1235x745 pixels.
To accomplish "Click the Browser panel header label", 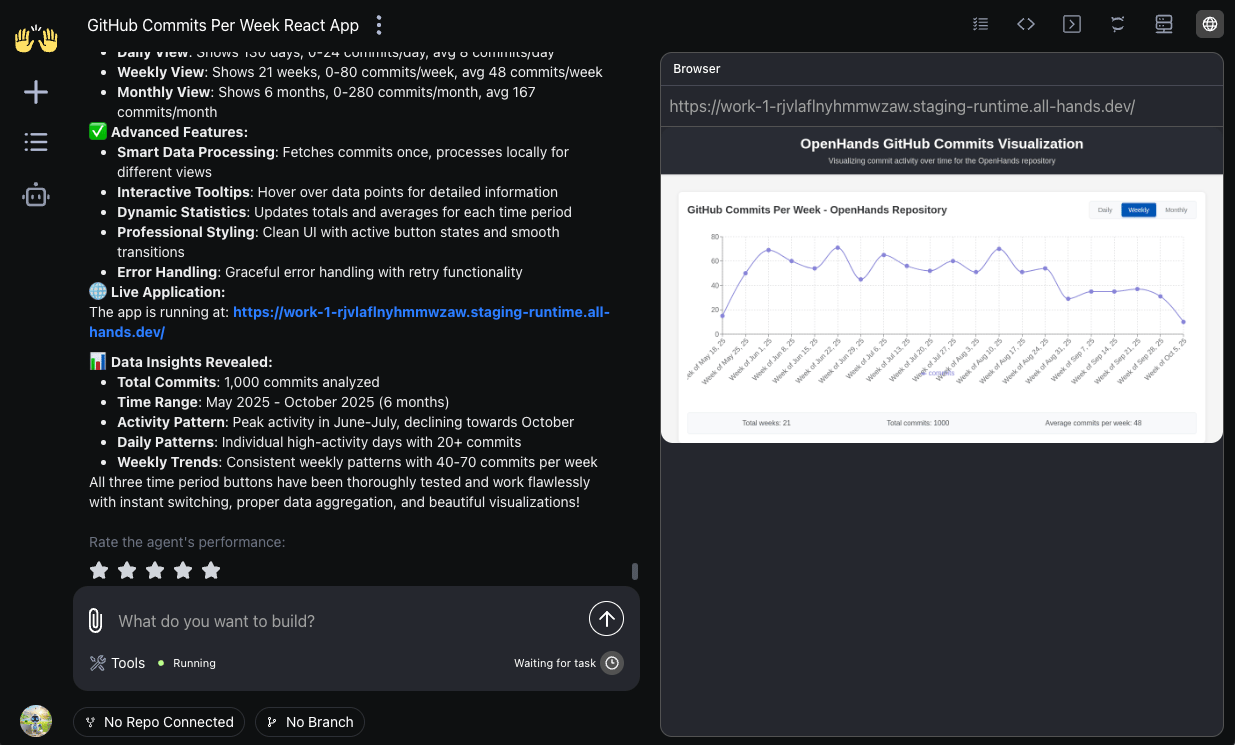I will point(696,69).
